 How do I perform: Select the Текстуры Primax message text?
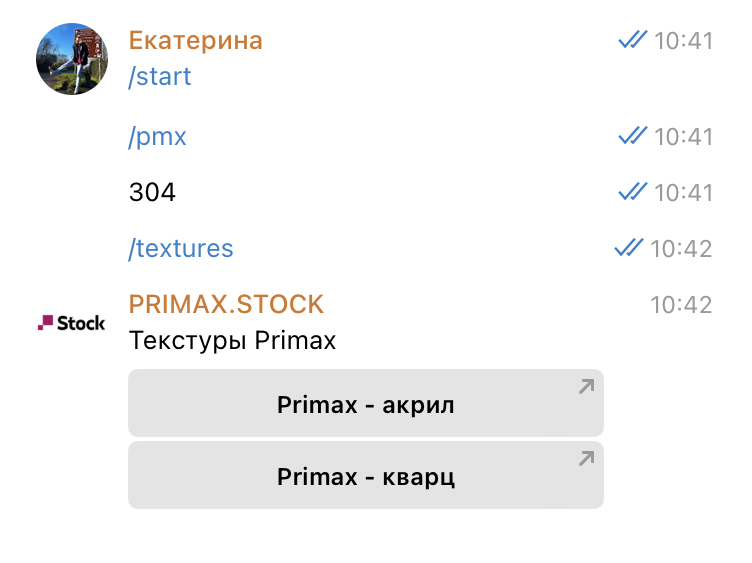pos(233,341)
